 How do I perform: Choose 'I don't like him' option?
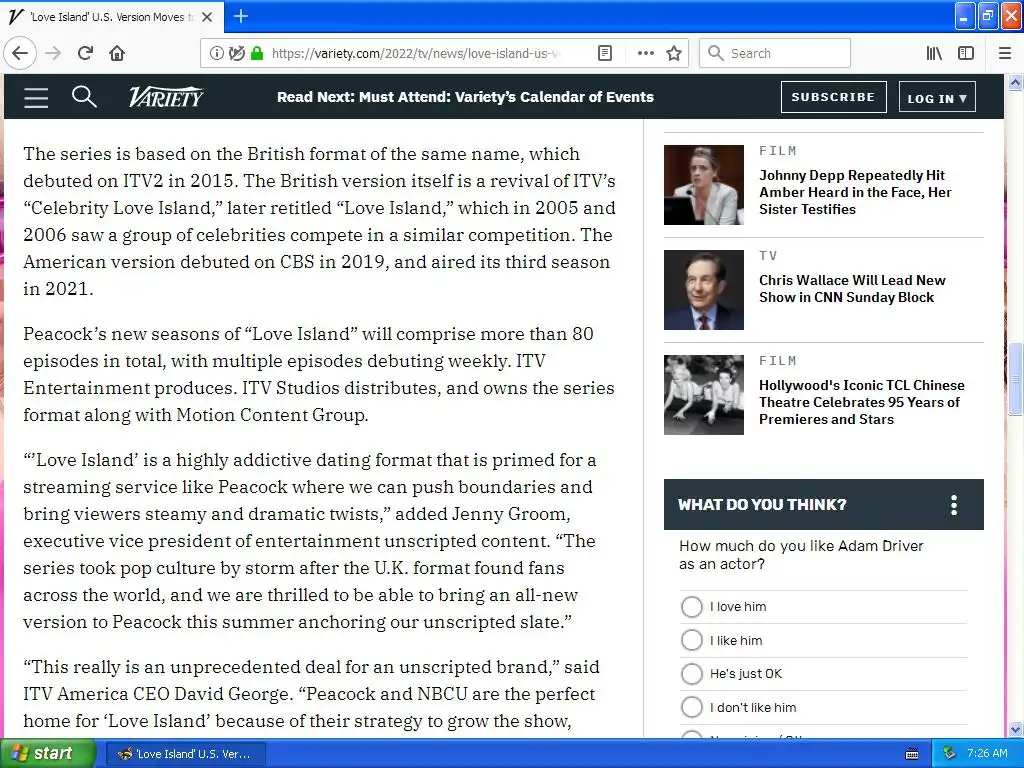coord(692,707)
